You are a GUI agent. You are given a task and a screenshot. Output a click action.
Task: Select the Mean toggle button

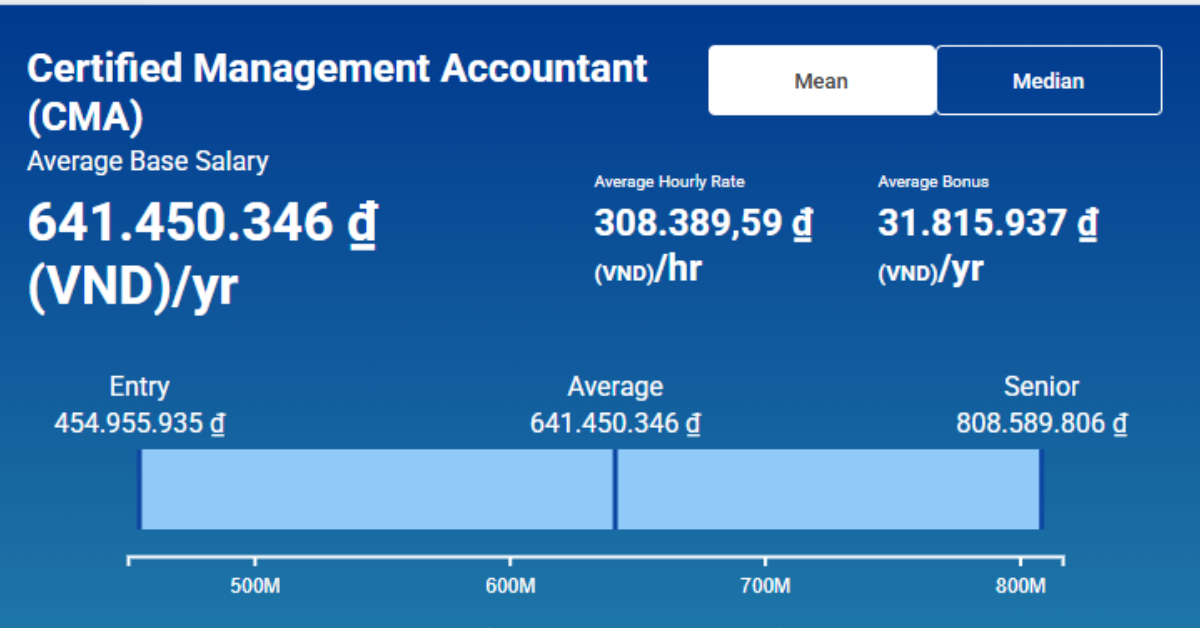[x=821, y=81]
